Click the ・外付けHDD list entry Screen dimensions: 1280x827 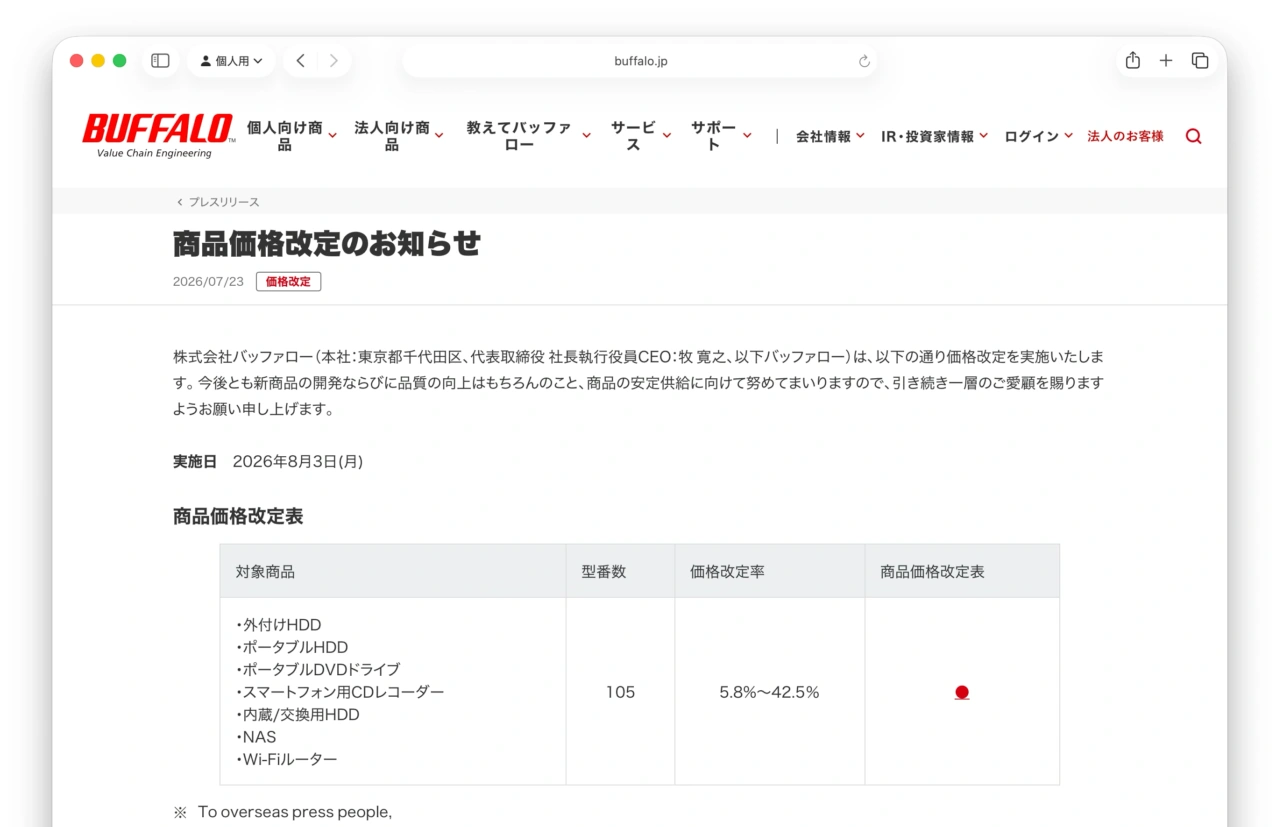[279, 625]
